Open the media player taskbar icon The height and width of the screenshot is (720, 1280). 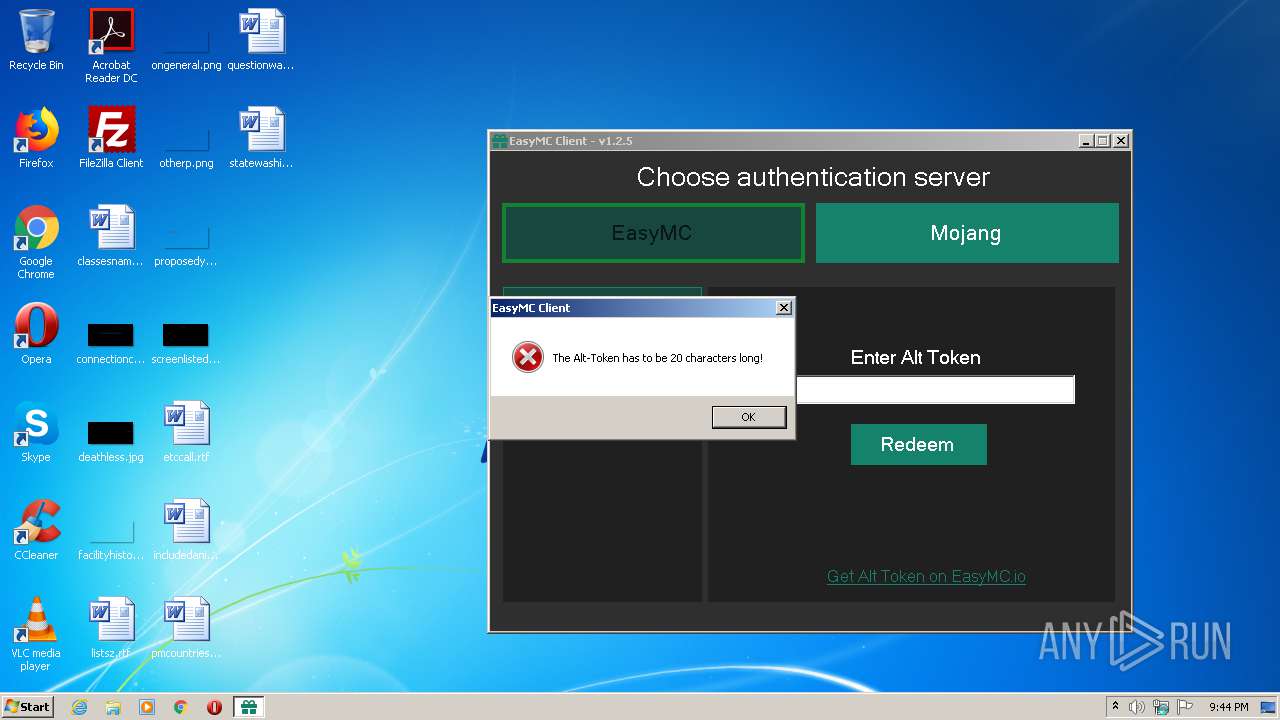pyautogui.click(x=147, y=707)
